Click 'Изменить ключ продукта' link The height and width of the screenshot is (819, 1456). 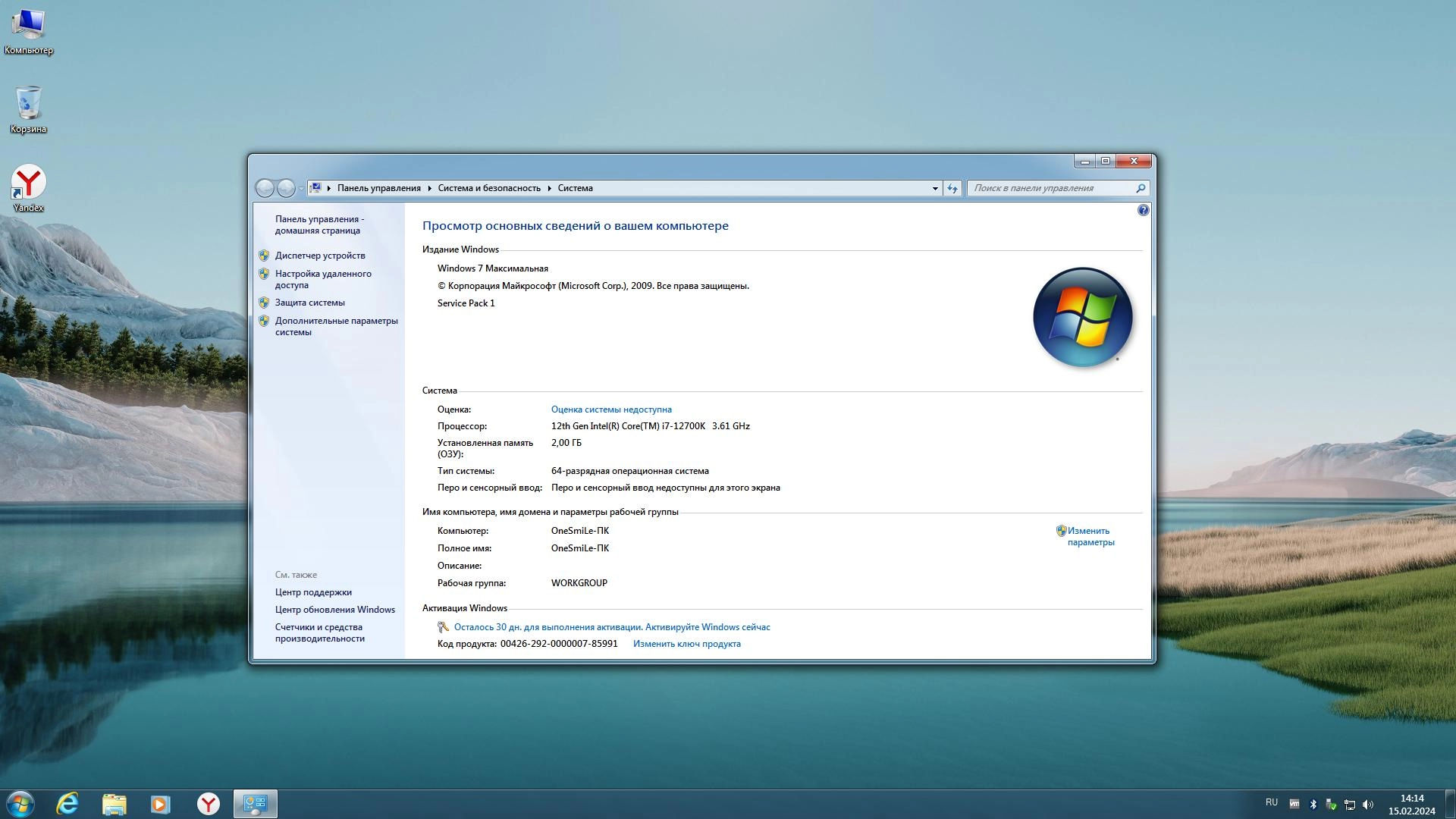click(686, 644)
